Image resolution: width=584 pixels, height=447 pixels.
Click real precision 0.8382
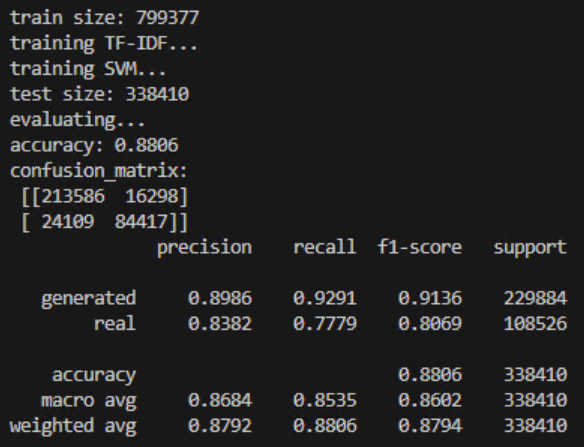[220, 323]
